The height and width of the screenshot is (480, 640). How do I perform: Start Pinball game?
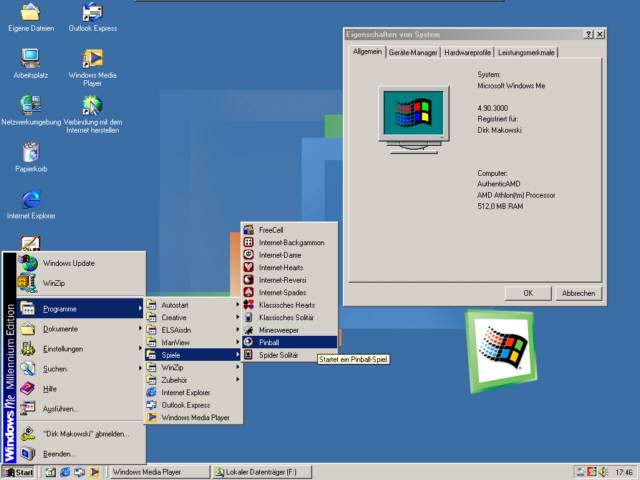(290, 342)
